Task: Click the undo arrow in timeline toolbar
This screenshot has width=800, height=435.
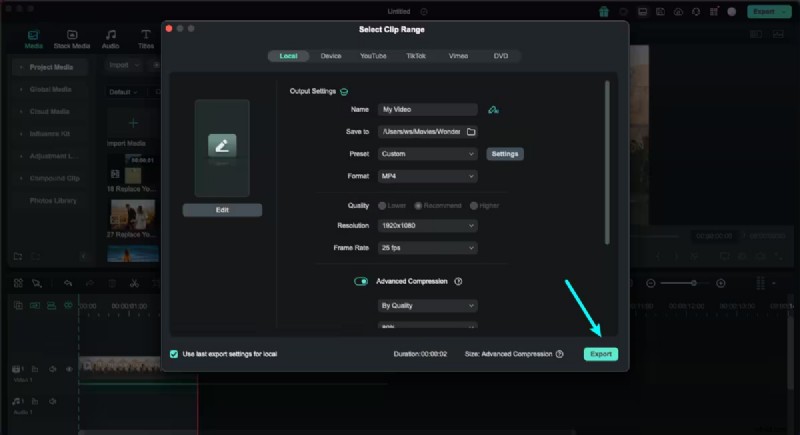Action: [68, 283]
